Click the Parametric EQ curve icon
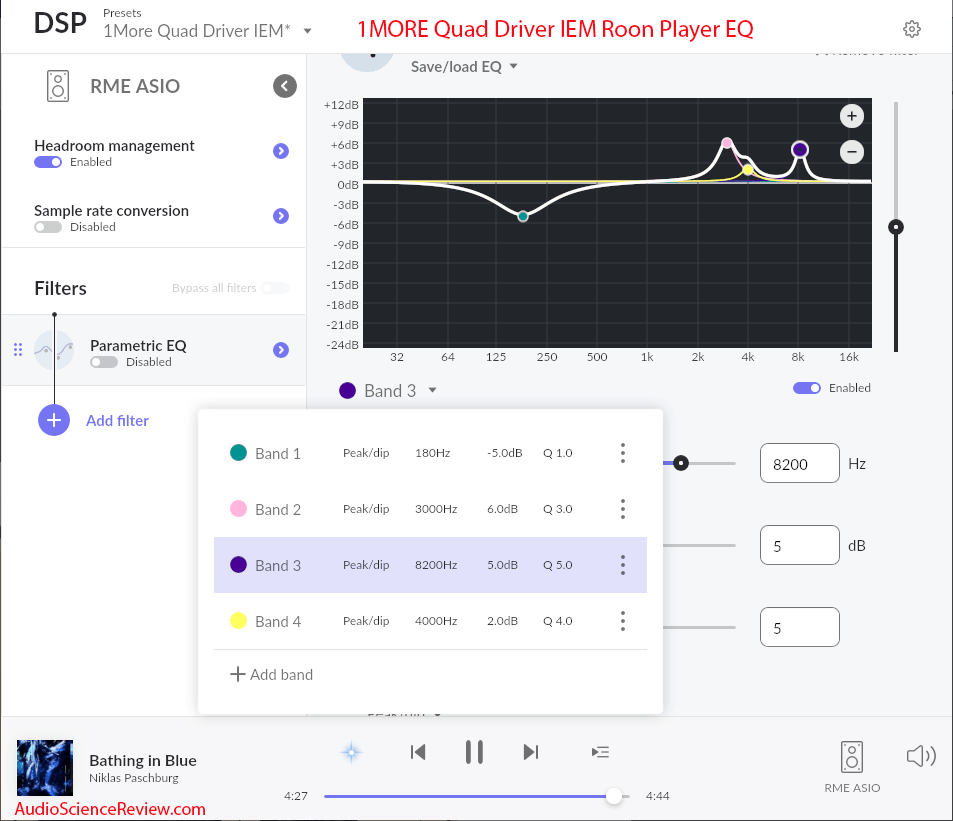Screen dimensions: 953x821 pos(54,349)
